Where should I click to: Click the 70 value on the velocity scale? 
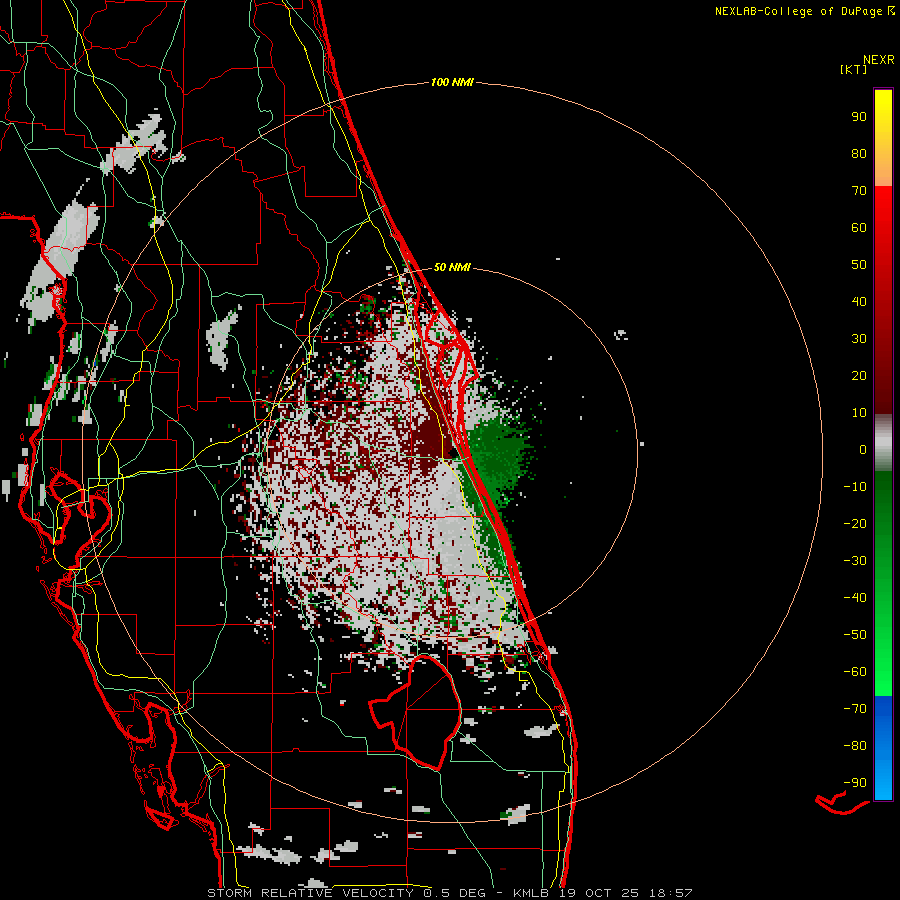click(859, 191)
